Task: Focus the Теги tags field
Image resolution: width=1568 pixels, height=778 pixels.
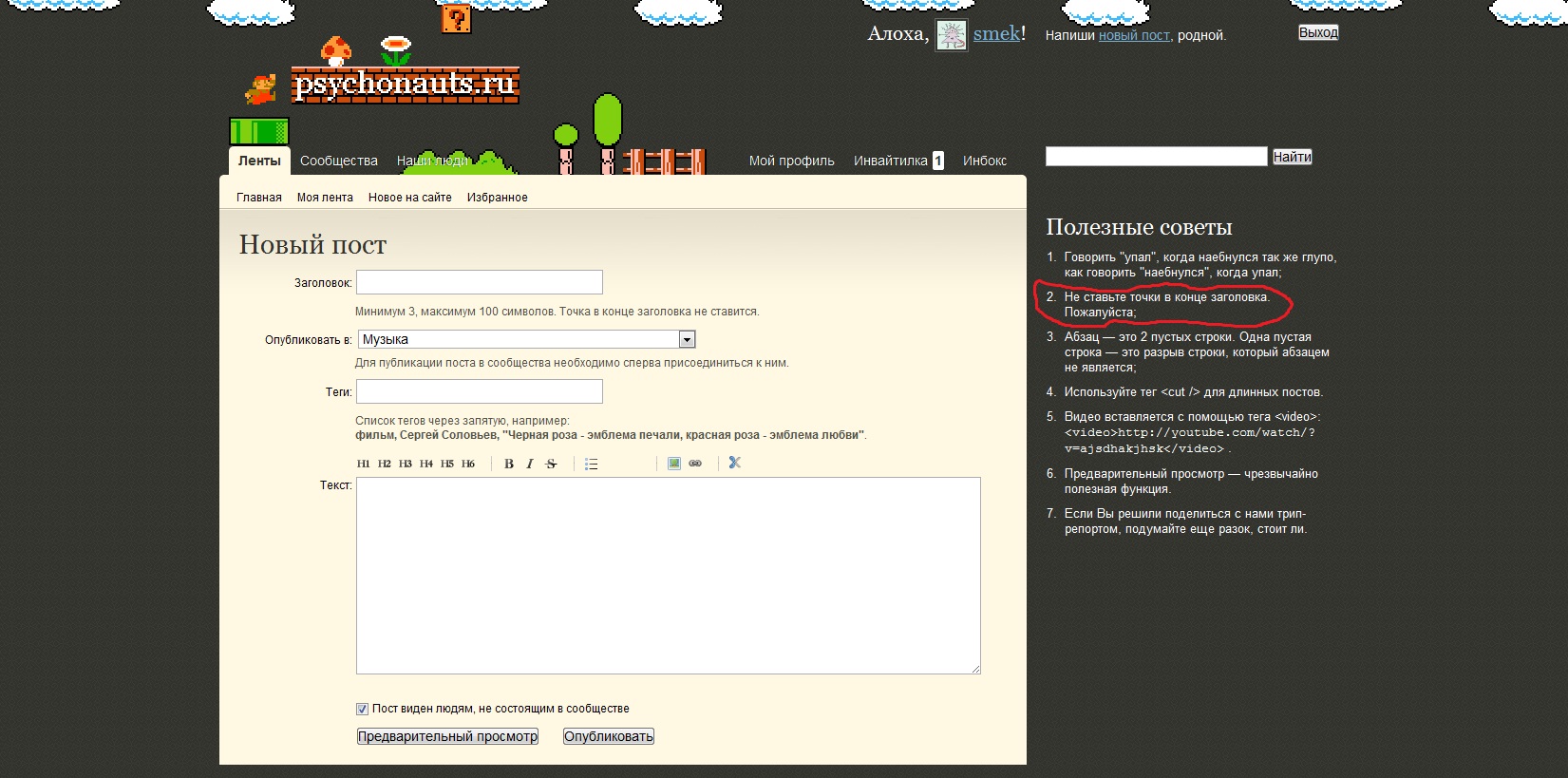Action: click(480, 391)
